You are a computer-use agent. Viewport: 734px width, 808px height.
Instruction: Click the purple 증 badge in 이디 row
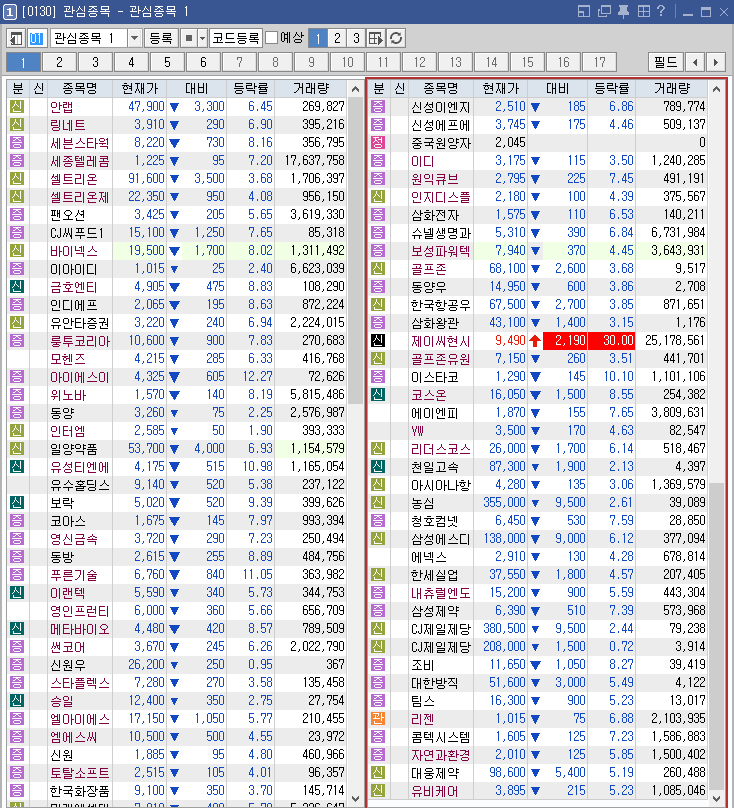point(378,161)
